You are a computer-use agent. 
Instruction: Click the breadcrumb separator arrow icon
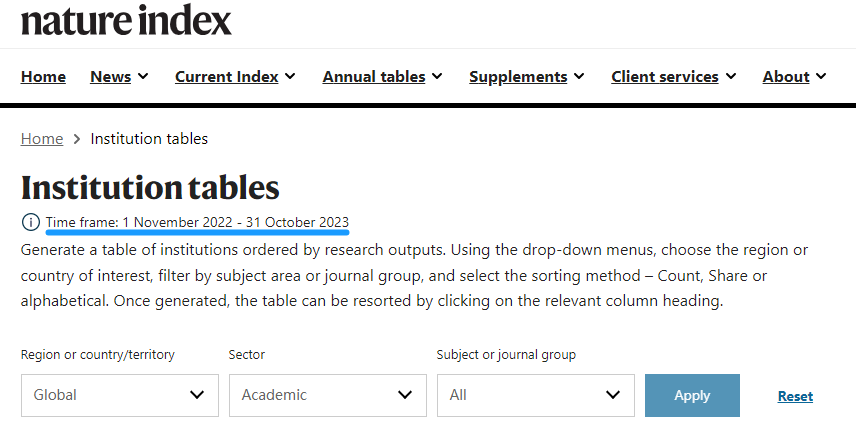77,139
